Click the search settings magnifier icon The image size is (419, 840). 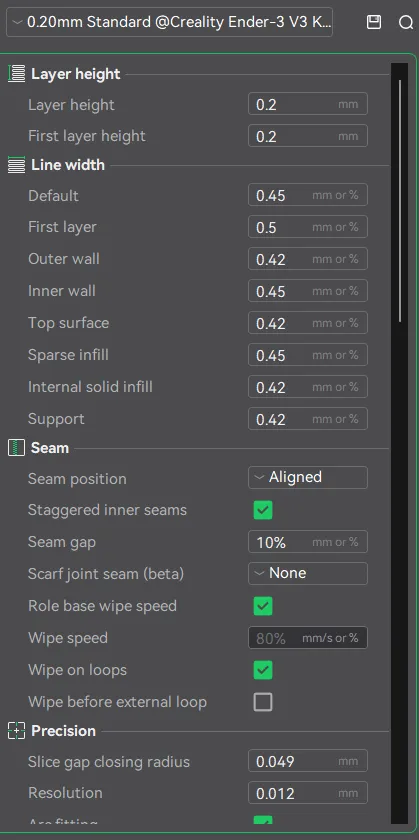coord(406,22)
